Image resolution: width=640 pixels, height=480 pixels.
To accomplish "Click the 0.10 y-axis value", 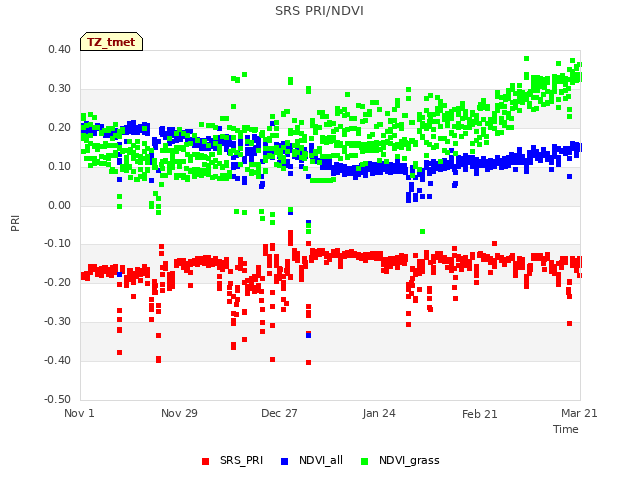I will click(x=60, y=167).
